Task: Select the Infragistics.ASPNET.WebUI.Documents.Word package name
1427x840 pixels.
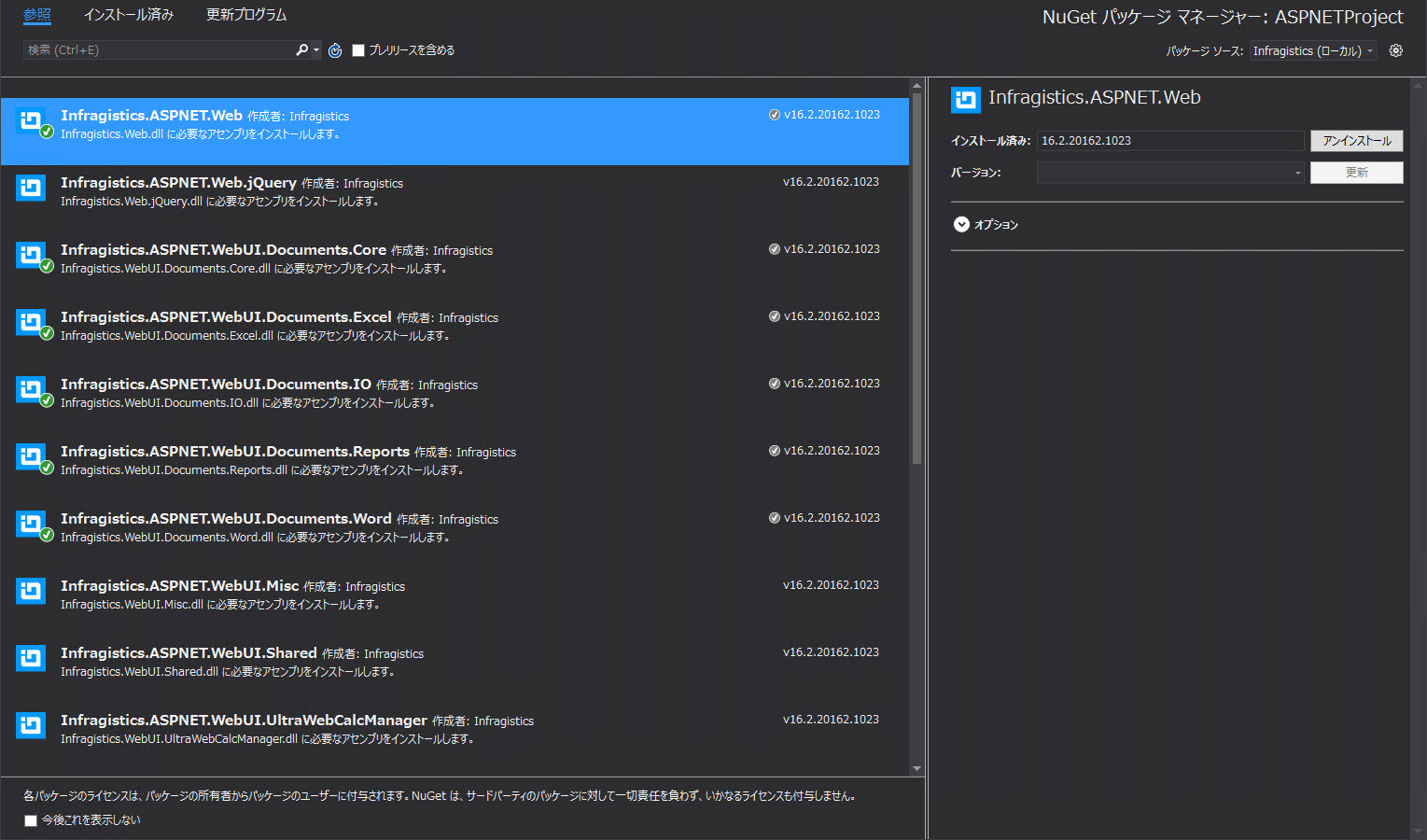Action: click(226, 518)
